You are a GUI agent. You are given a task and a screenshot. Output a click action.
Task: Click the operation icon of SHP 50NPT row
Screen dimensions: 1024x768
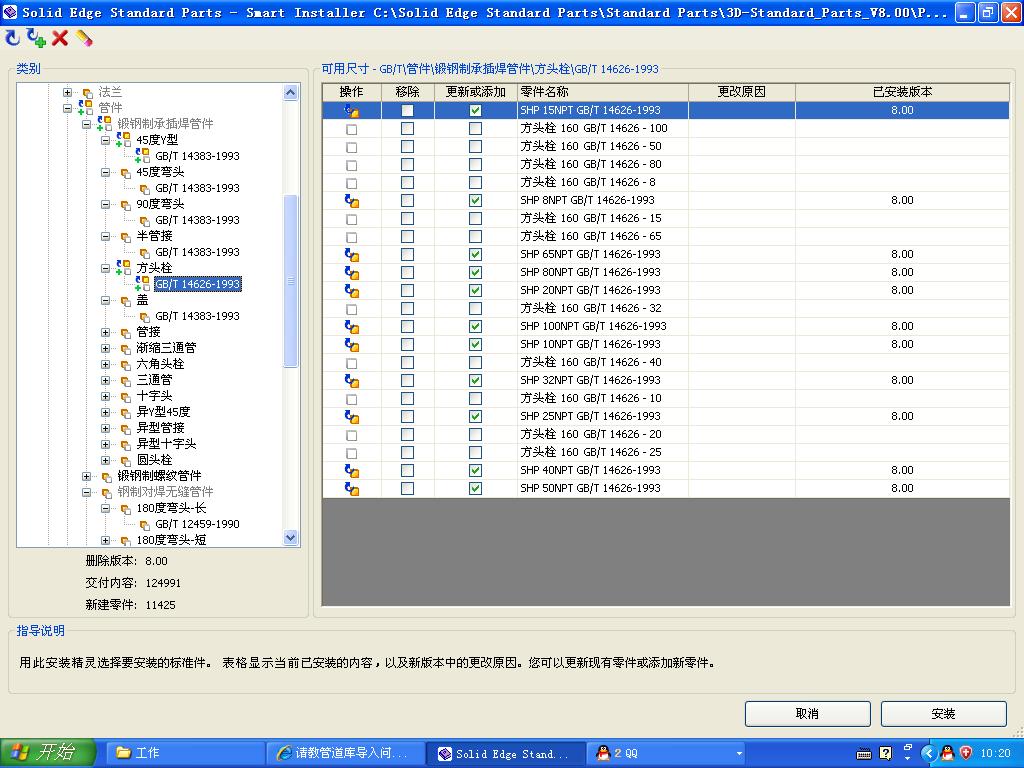pos(352,488)
